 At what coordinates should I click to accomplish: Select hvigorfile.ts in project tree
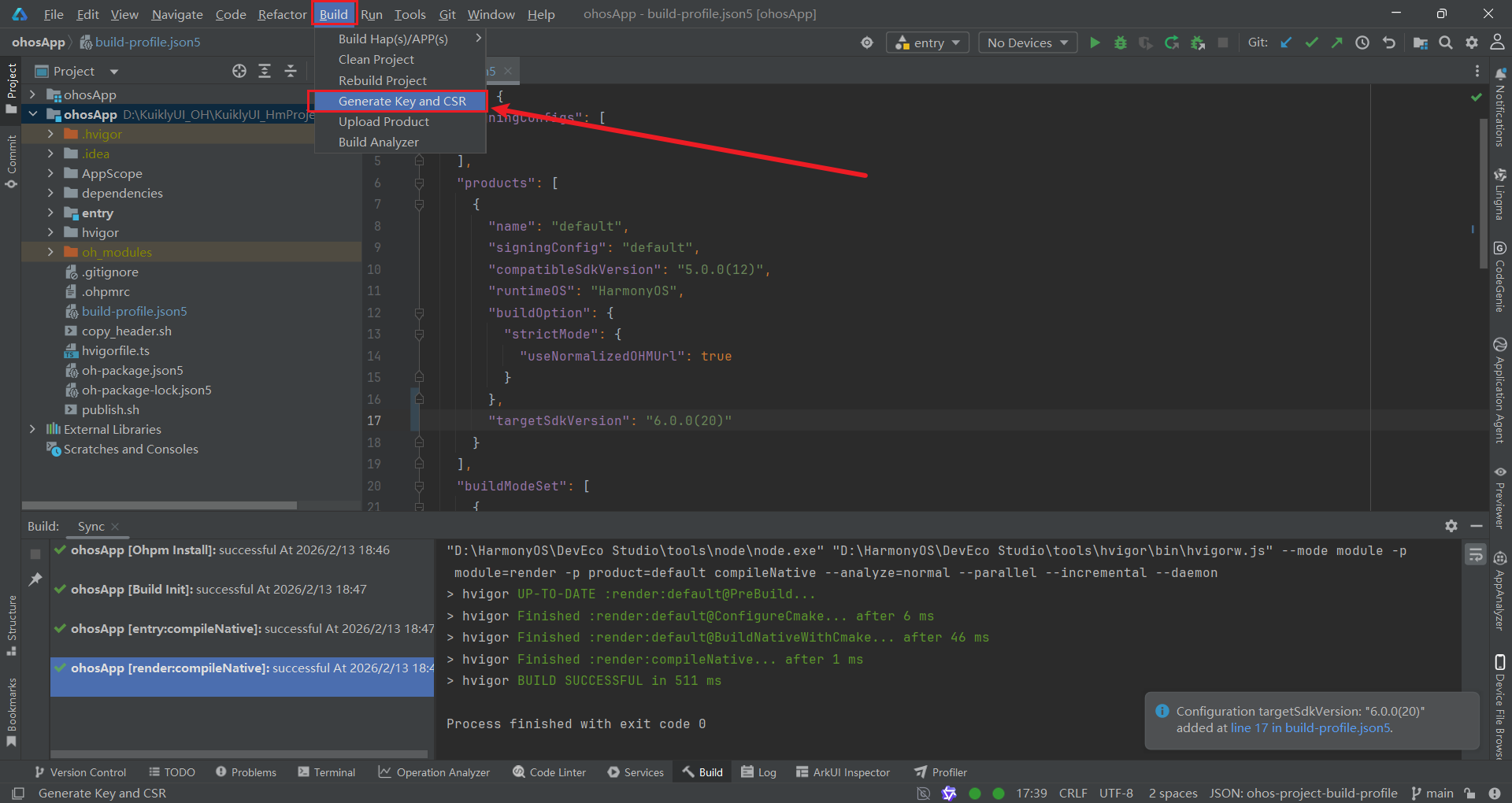pos(116,350)
